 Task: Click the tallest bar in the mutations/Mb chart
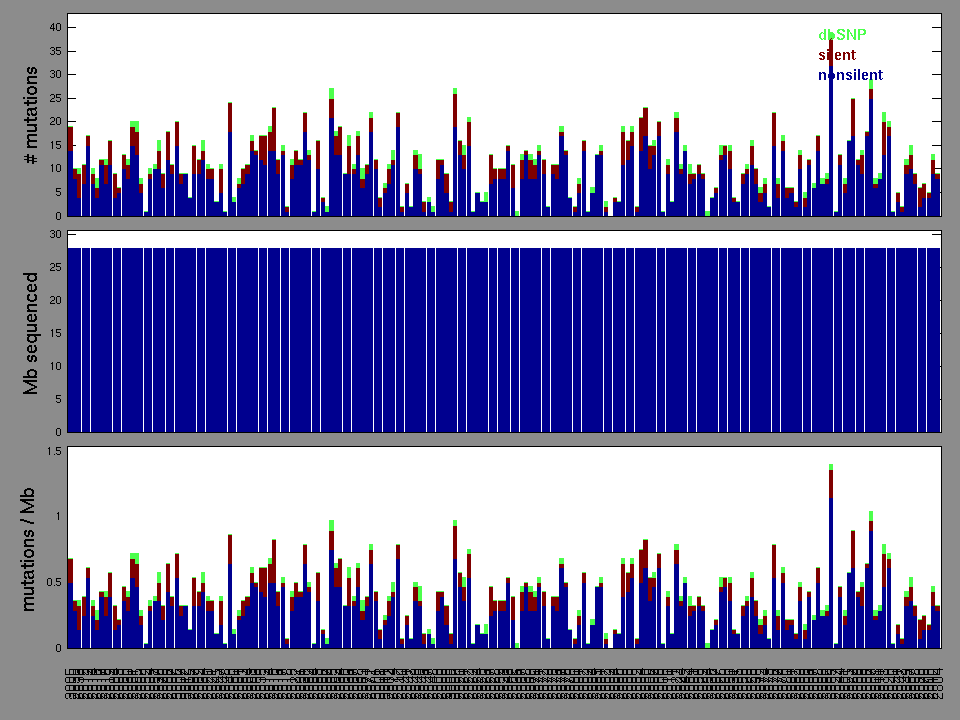pos(830,560)
